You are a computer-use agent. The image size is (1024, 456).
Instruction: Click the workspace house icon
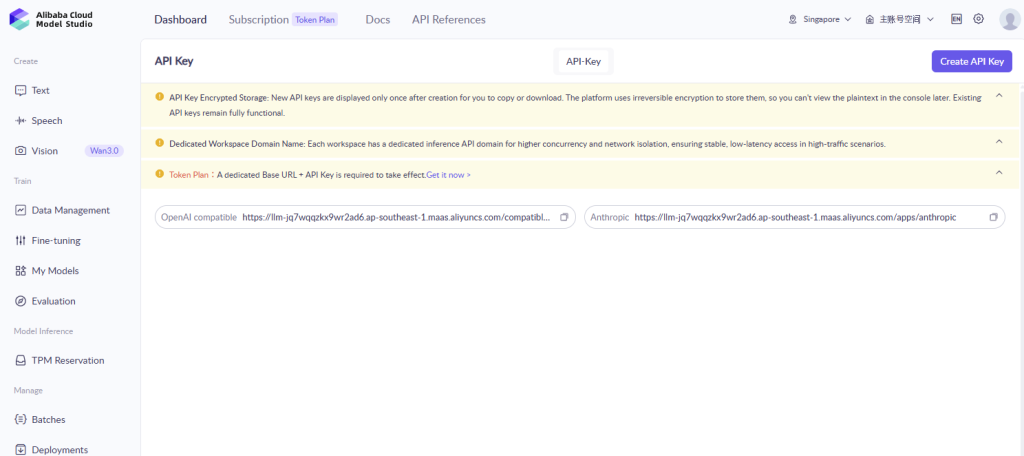click(x=869, y=20)
